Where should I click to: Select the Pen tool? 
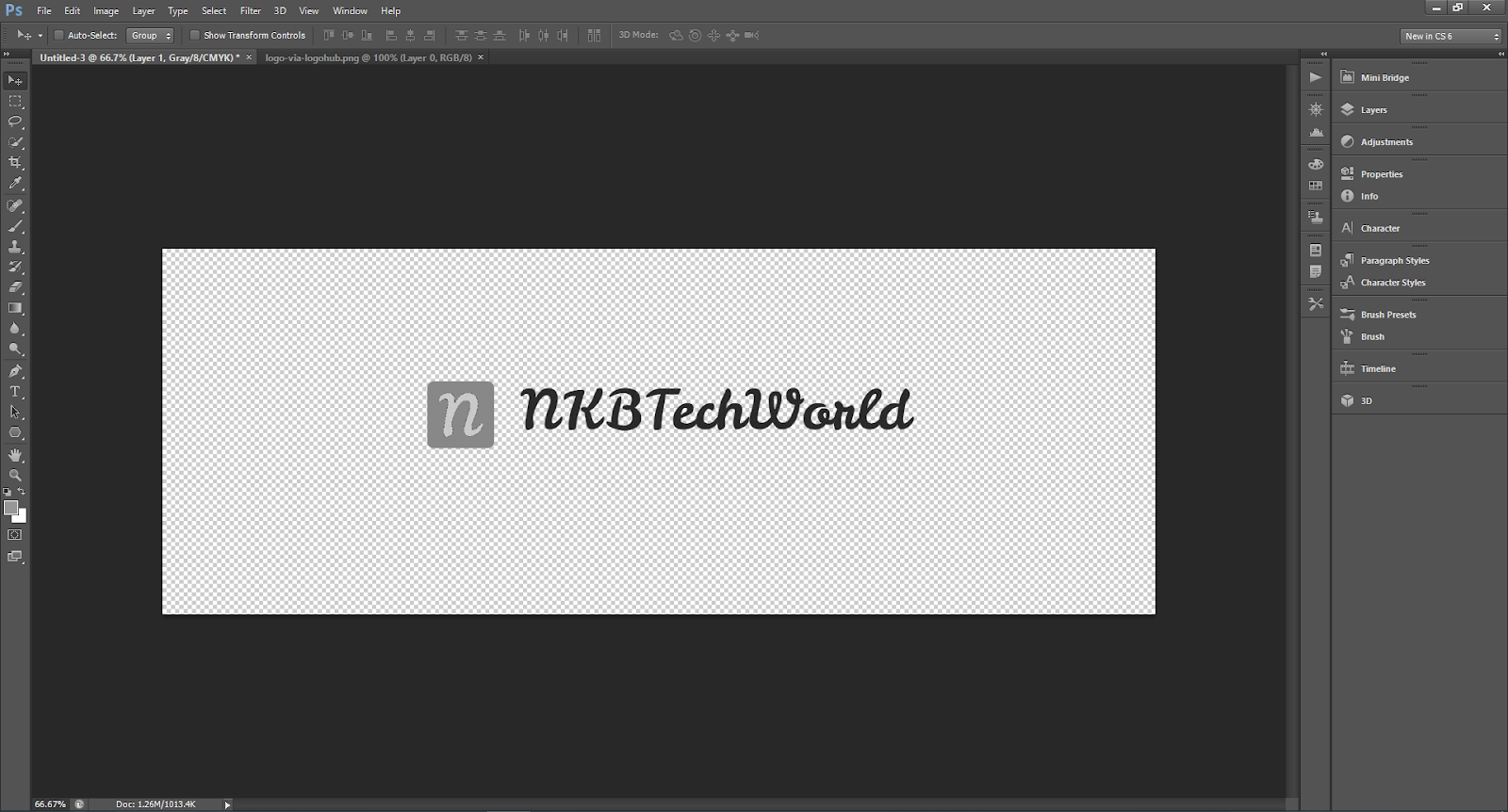click(15, 371)
